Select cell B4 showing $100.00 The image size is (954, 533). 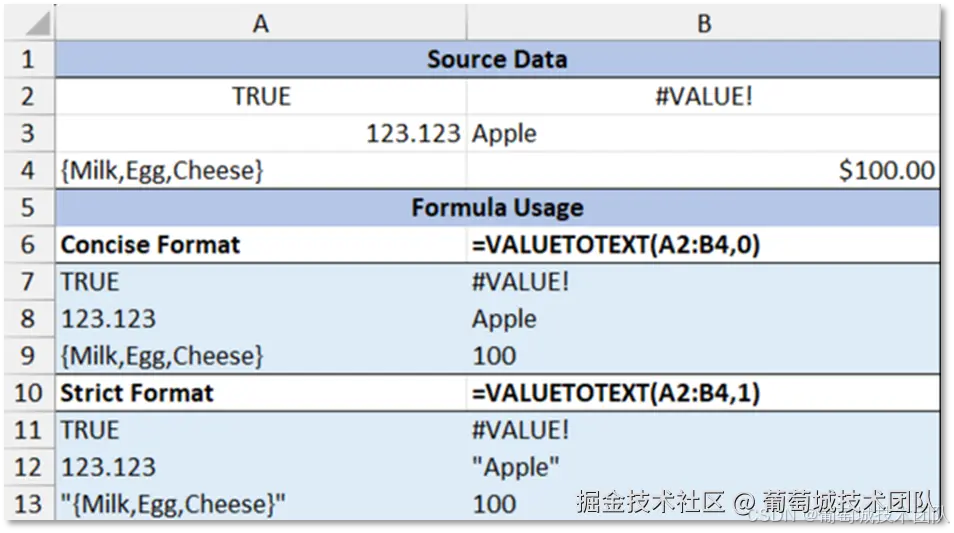pyautogui.click(x=703, y=170)
